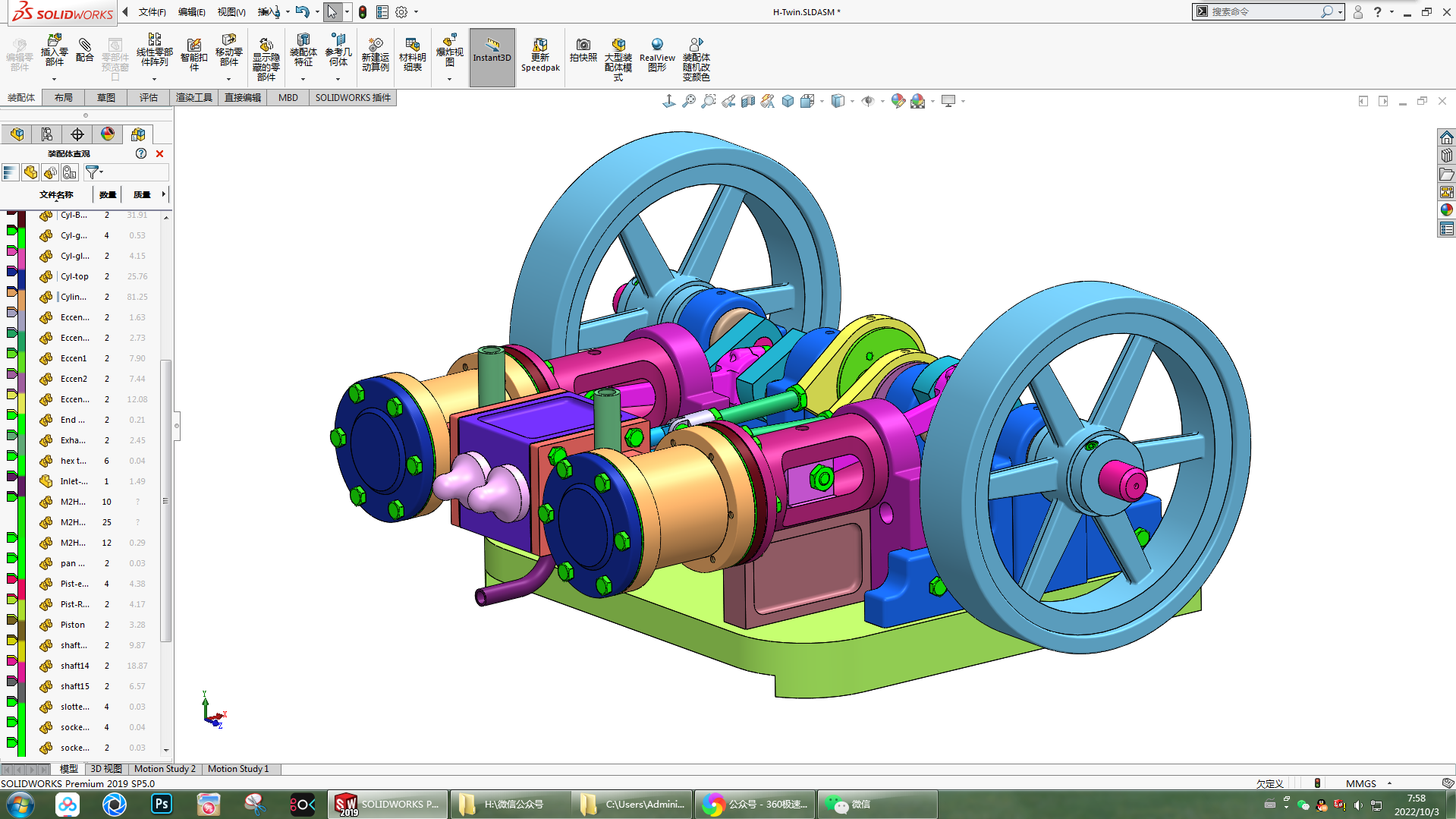Viewport: 1456px width, 819px height.
Task: Click the Rebuild traffic light icon
Action: (x=363, y=12)
